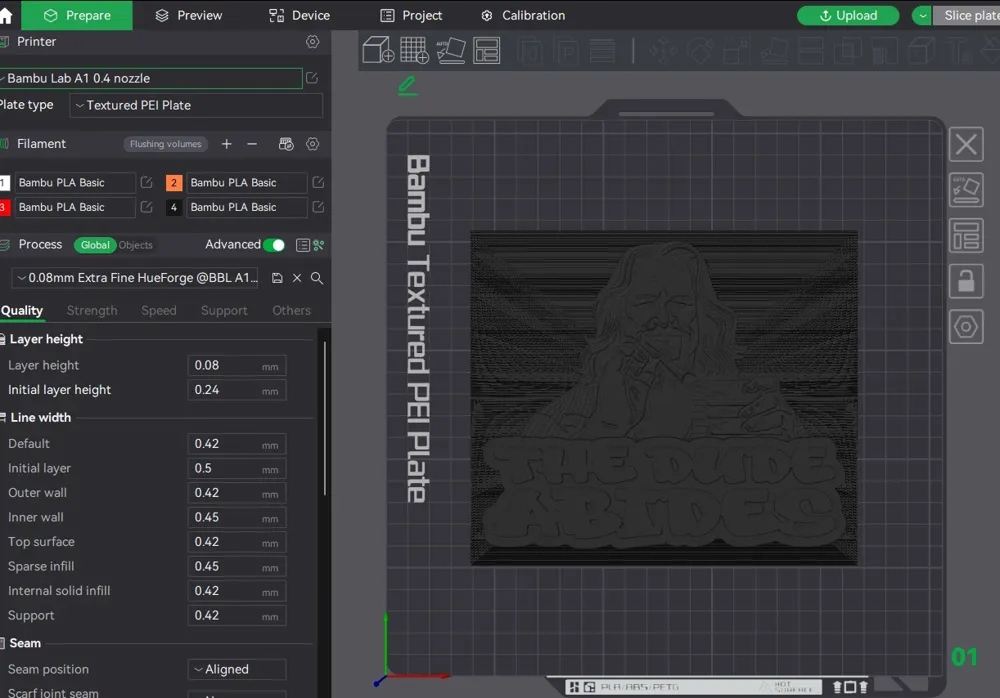Select the Speed settings tab
This screenshot has height=698, width=1000.
coord(159,311)
